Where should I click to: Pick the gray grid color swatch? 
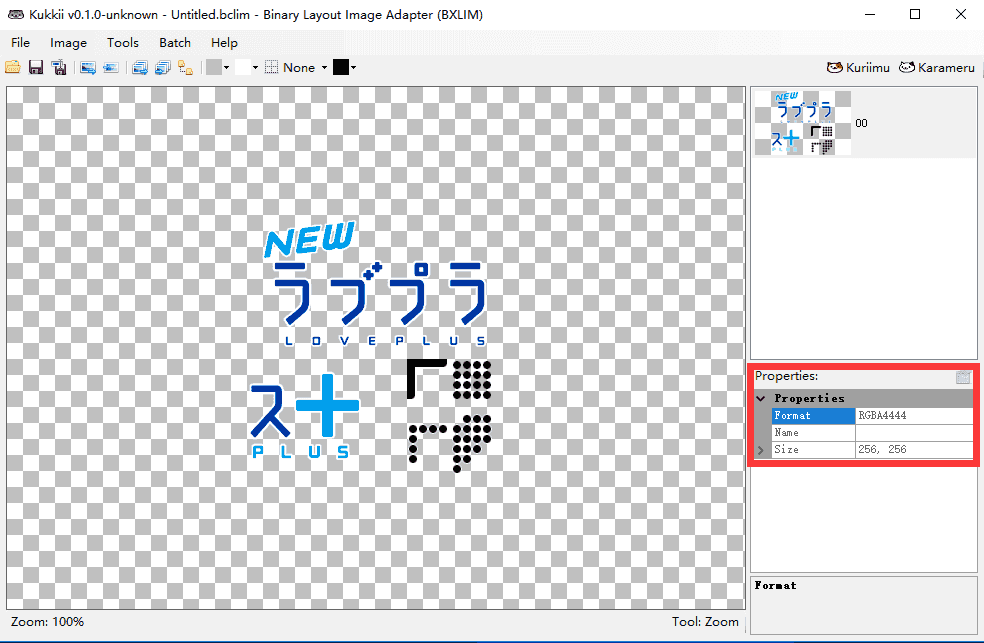coord(214,67)
